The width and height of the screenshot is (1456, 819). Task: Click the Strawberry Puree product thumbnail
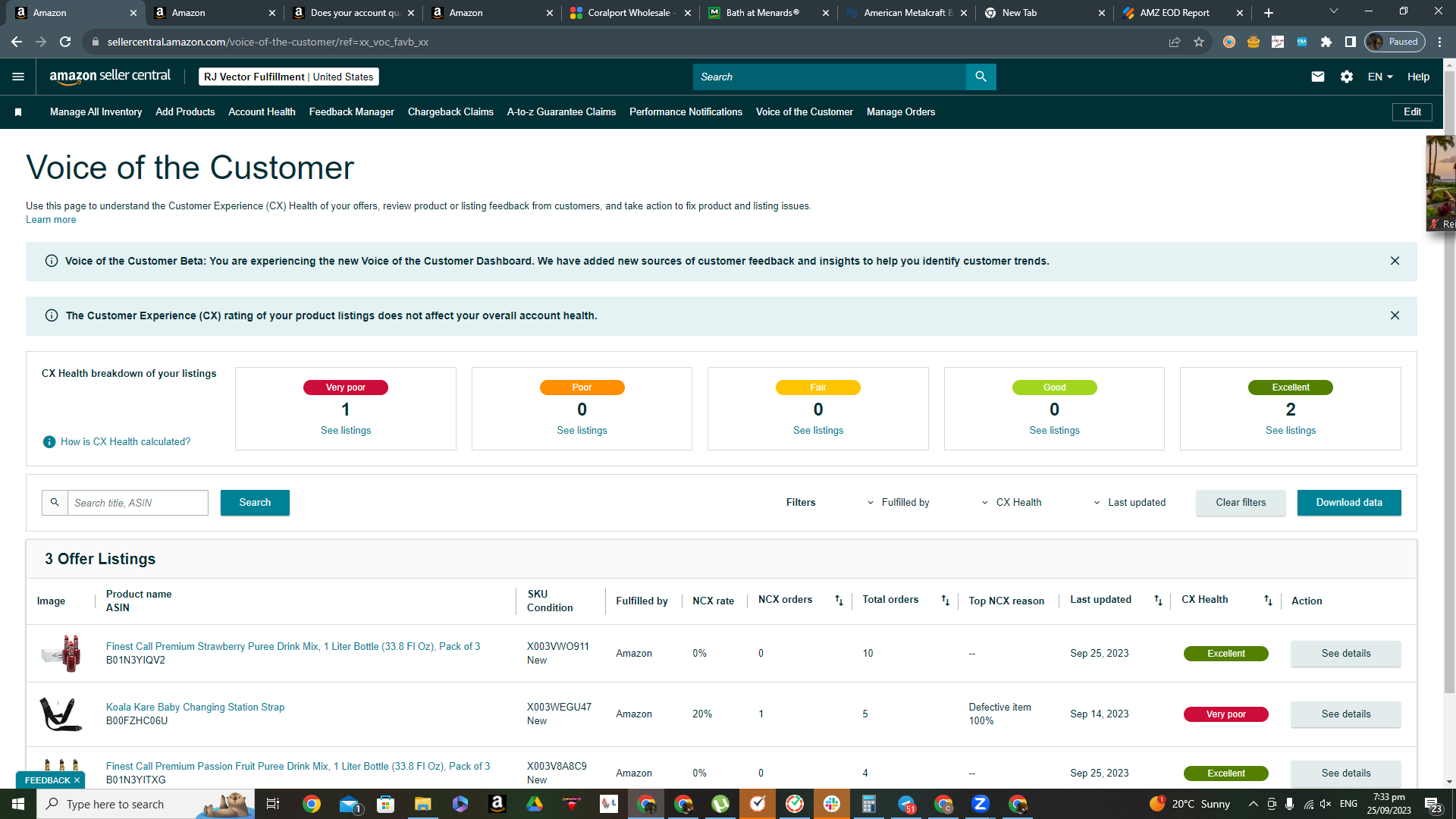(x=61, y=653)
